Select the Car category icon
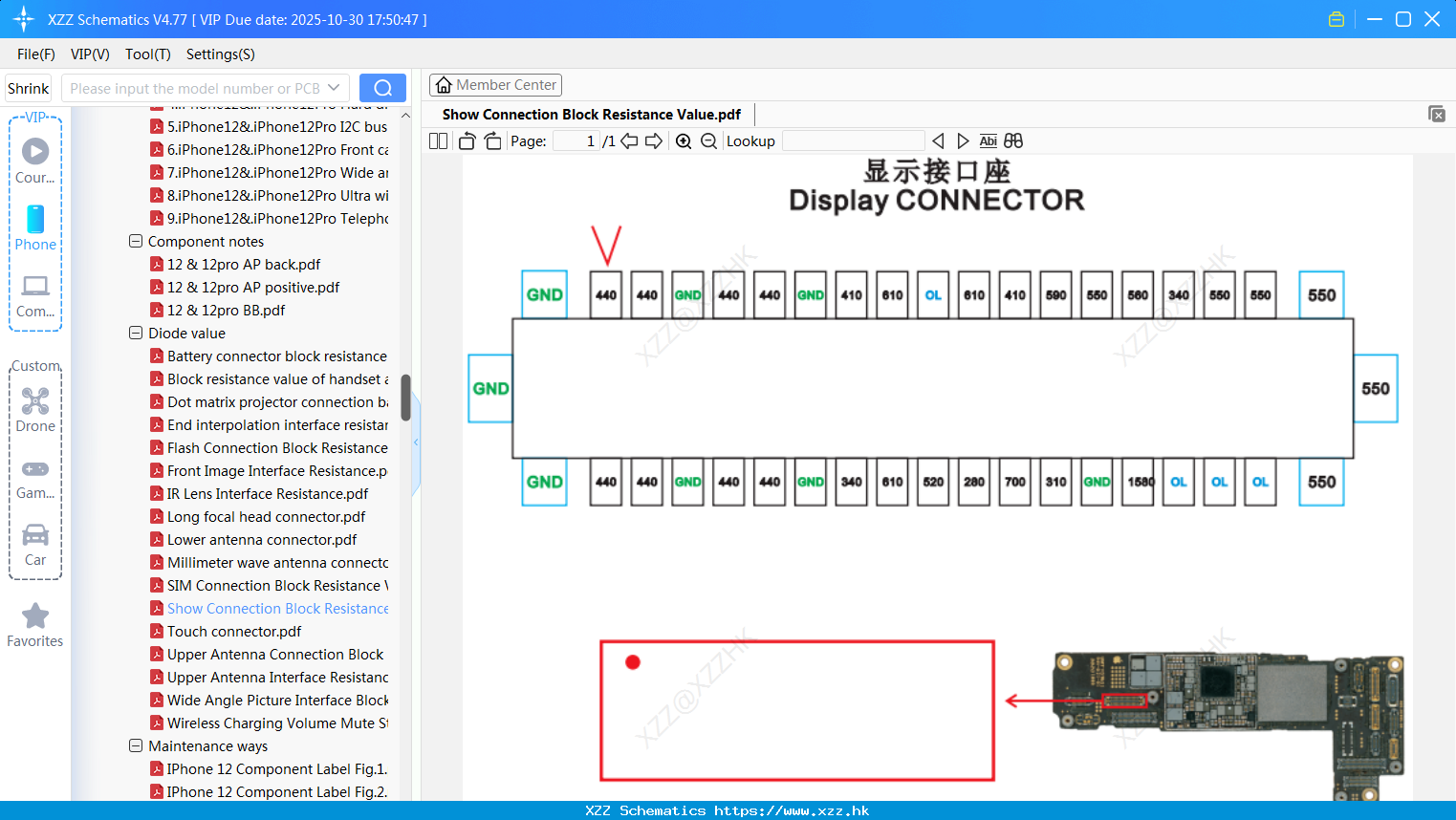Image resolution: width=1456 pixels, height=820 pixels. 35,534
